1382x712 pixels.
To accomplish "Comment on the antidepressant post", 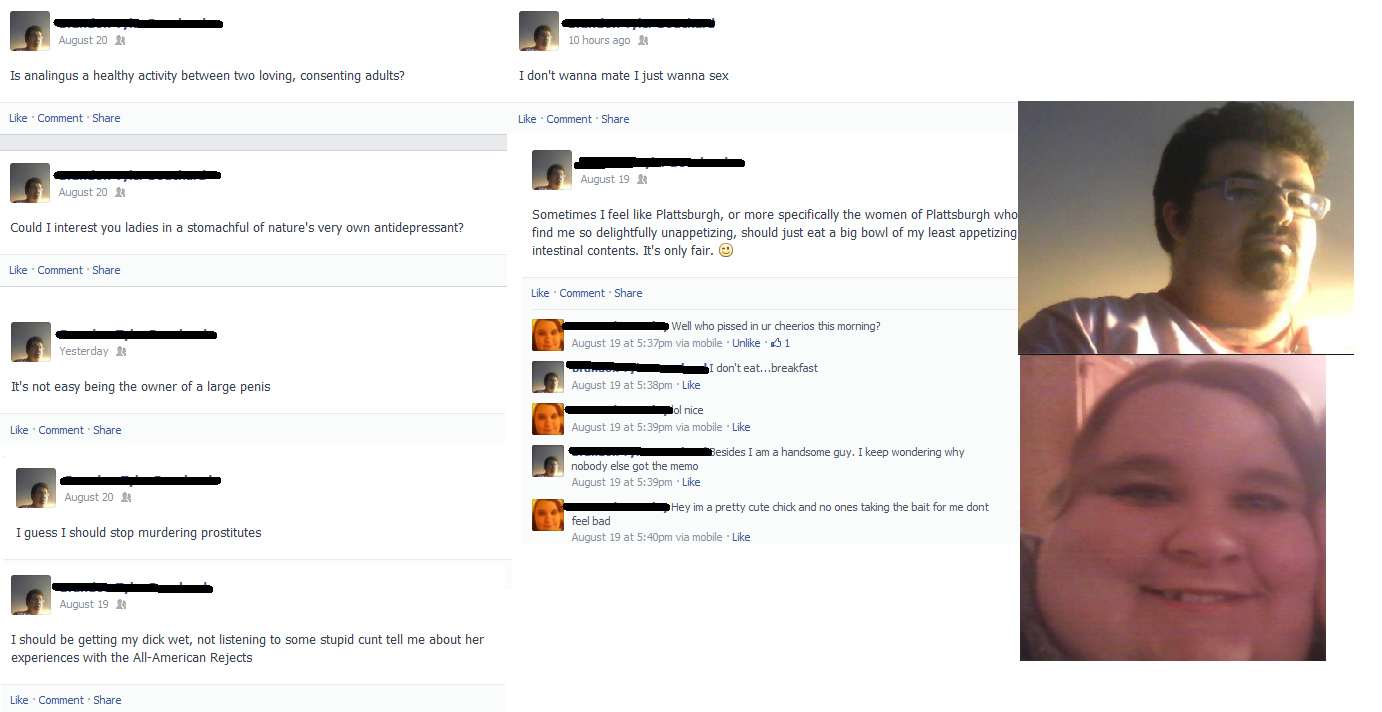I will (60, 270).
